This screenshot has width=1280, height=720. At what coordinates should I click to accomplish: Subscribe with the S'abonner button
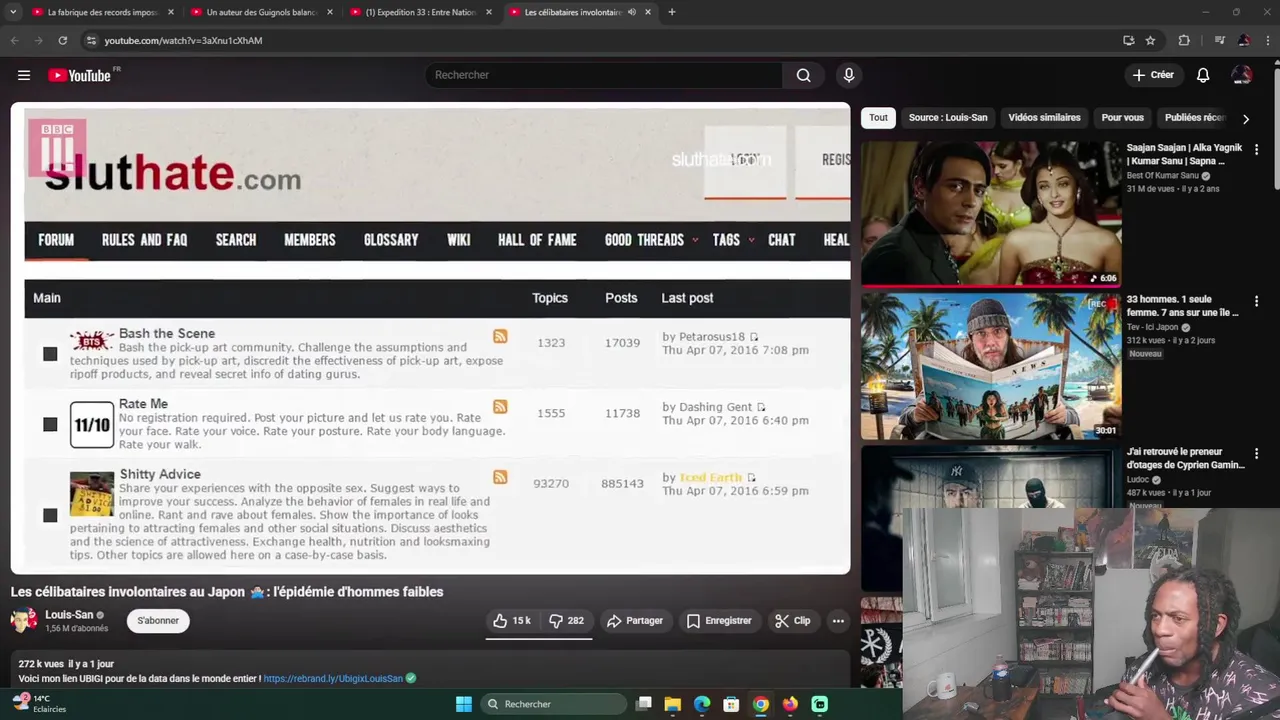[158, 621]
